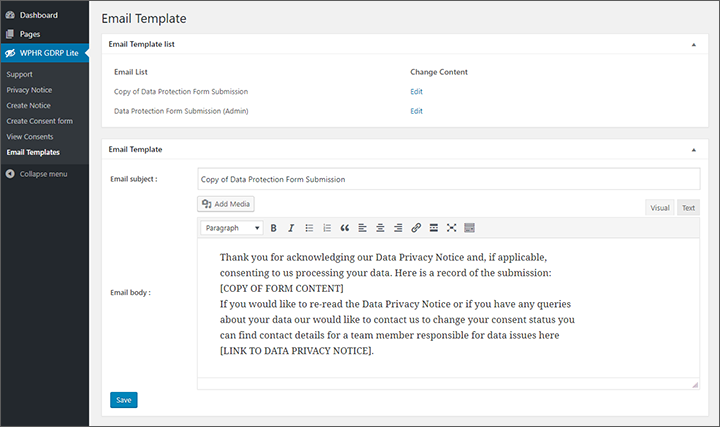Image resolution: width=720 pixels, height=427 pixels.
Task: Apply blockquote formatting
Action: coord(345,228)
